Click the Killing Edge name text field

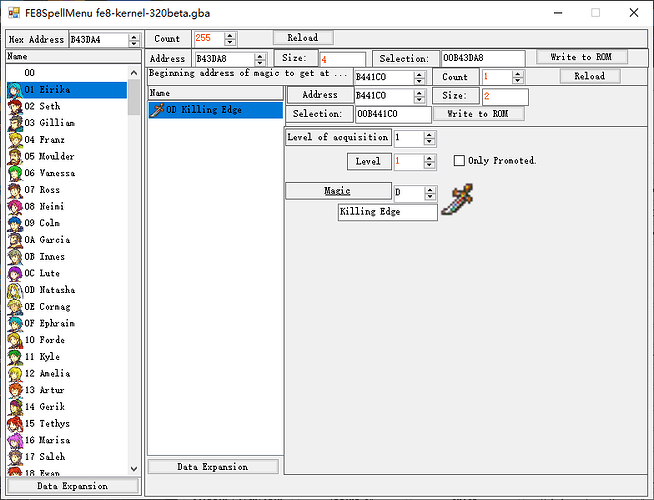click(x=387, y=212)
